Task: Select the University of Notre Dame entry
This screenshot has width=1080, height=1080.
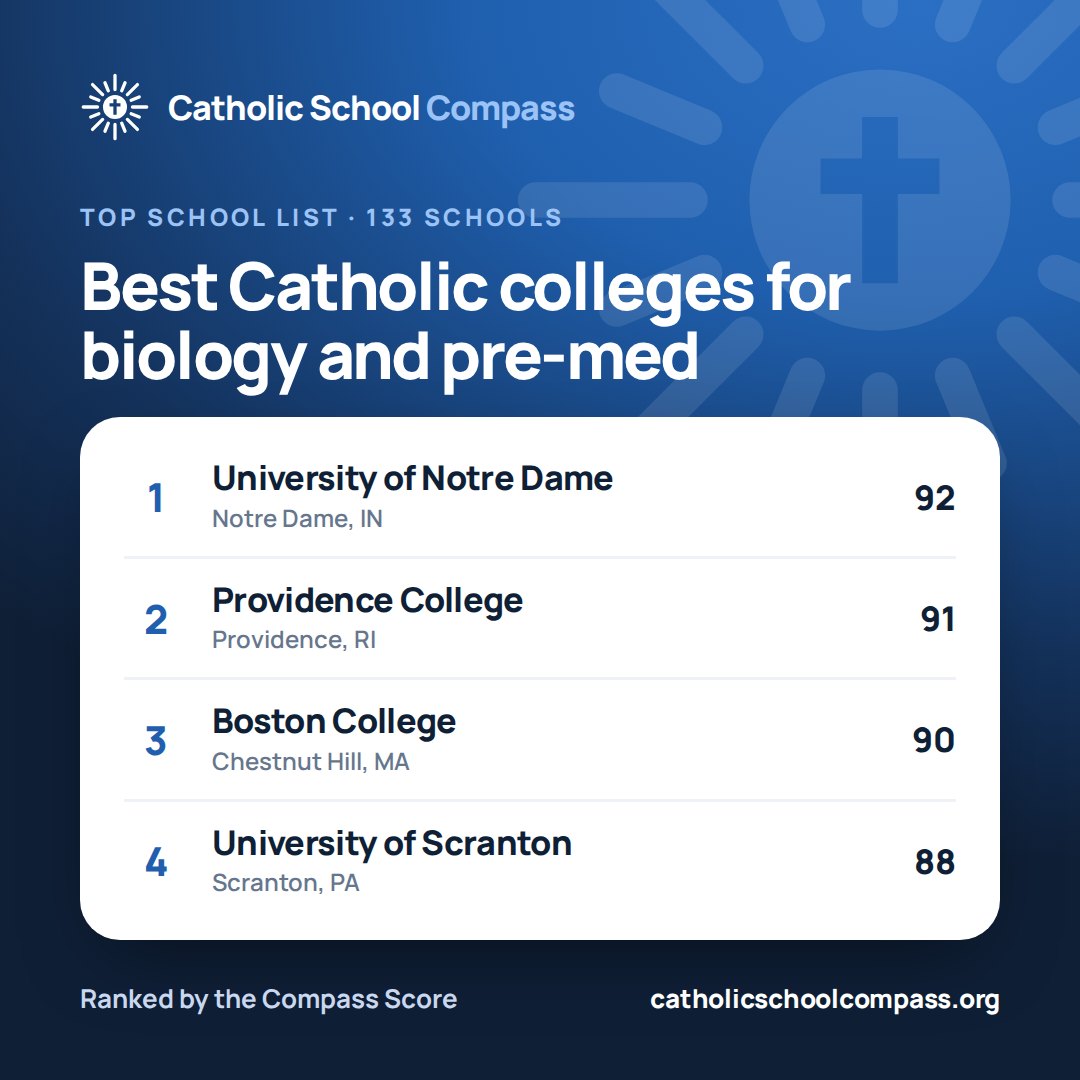Action: click(540, 497)
